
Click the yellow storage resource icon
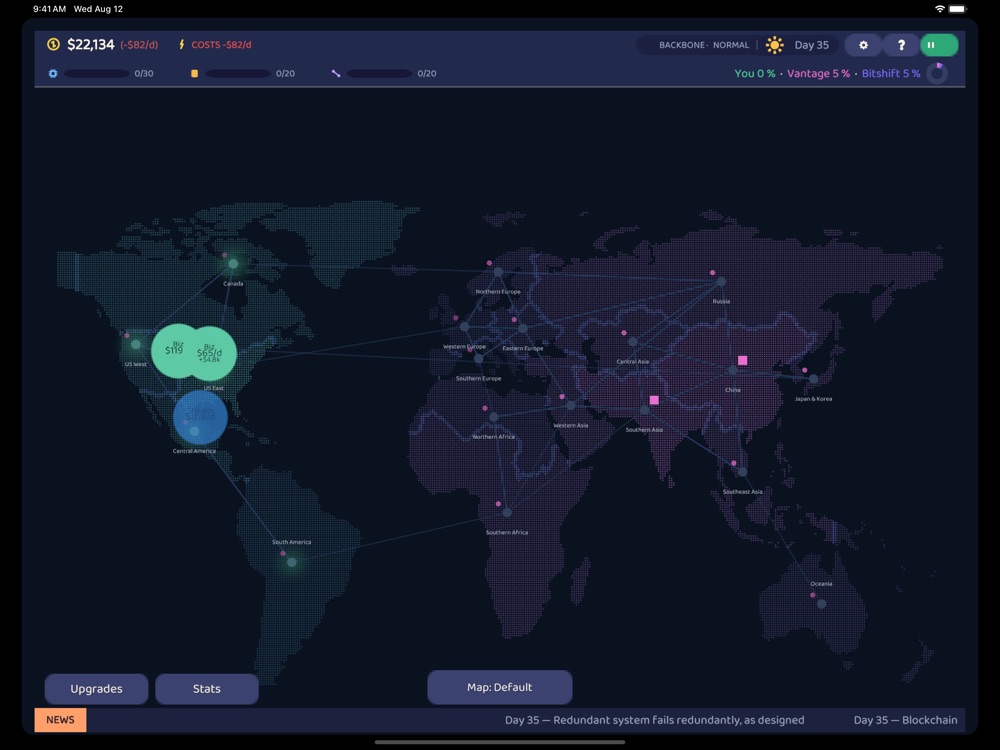coord(195,73)
